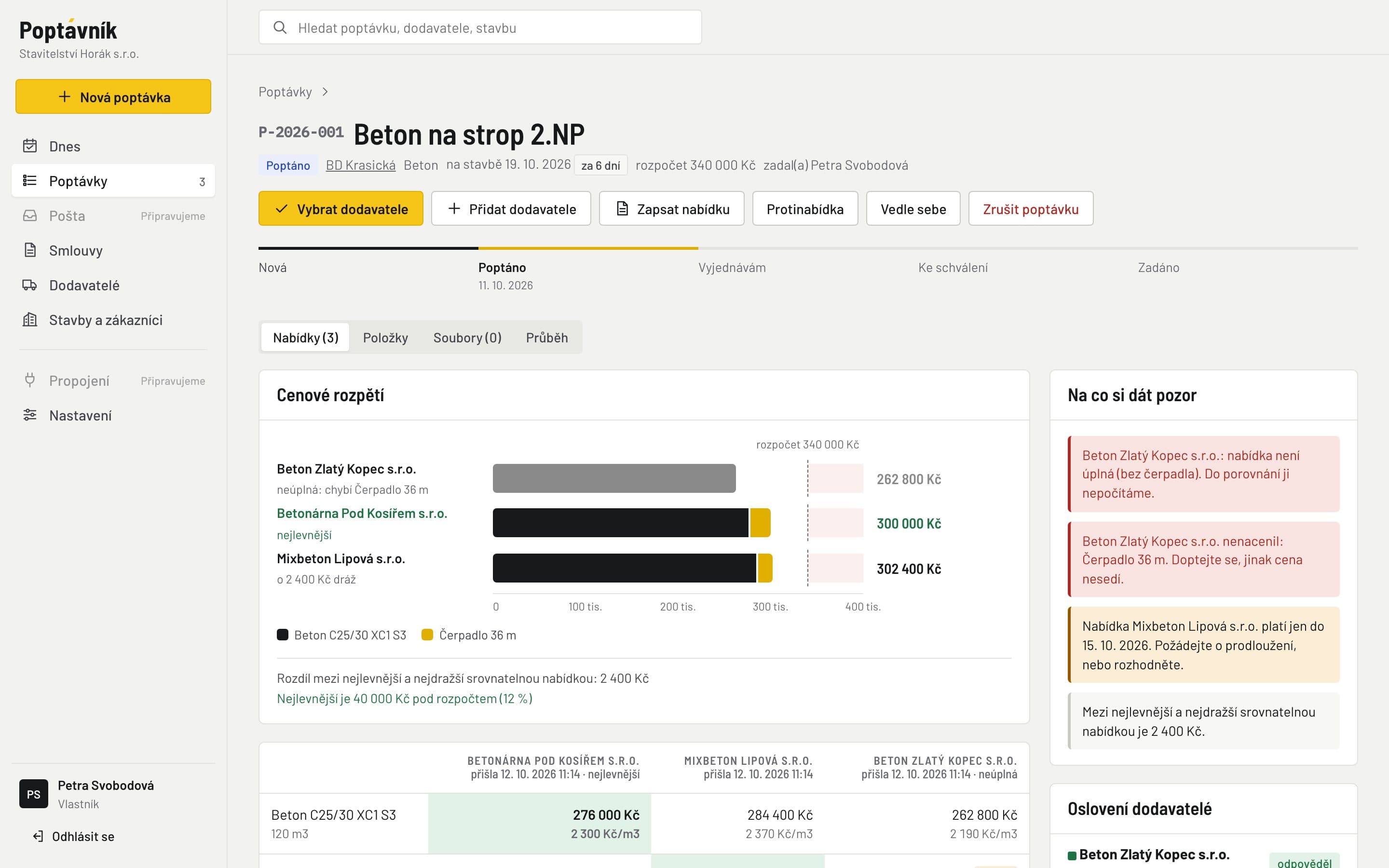Image resolution: width=1389 pixels, height=868 pixels.
Task: Click the Odhlásit se logout icon
Action: tap(39, 837)
